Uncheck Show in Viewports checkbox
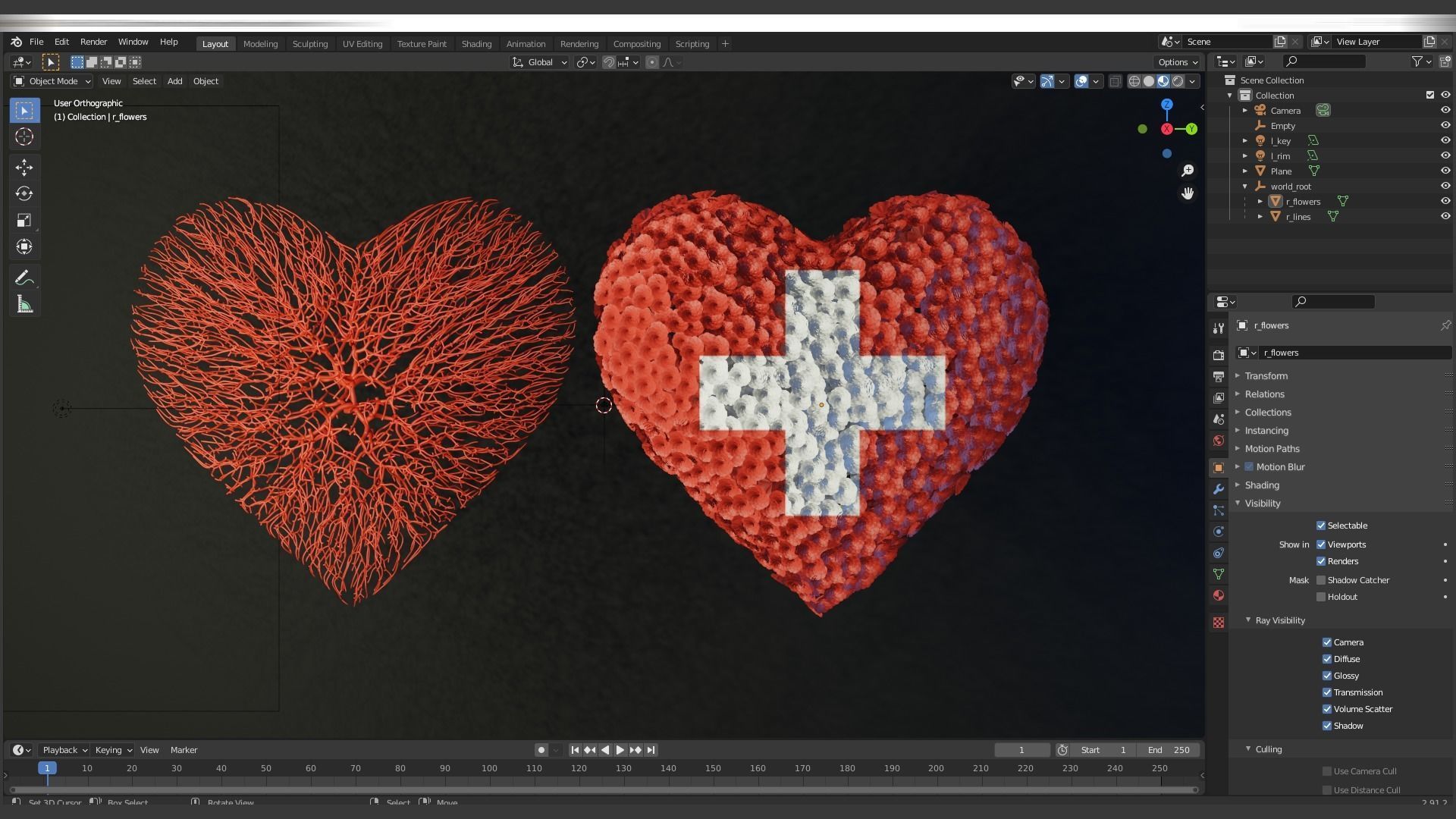This screenshot has height=819, width=1456. [1321, 544]
